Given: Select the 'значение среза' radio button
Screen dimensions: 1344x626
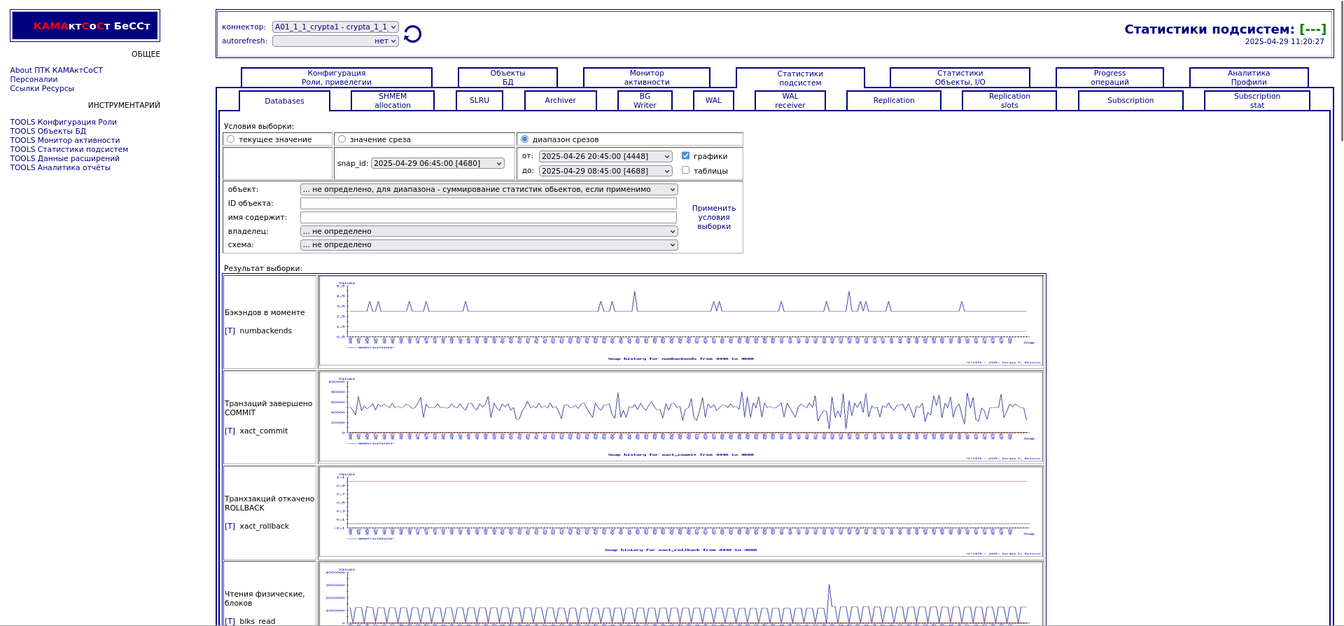Looking at the screenshot, I should (x=342, y=140).
